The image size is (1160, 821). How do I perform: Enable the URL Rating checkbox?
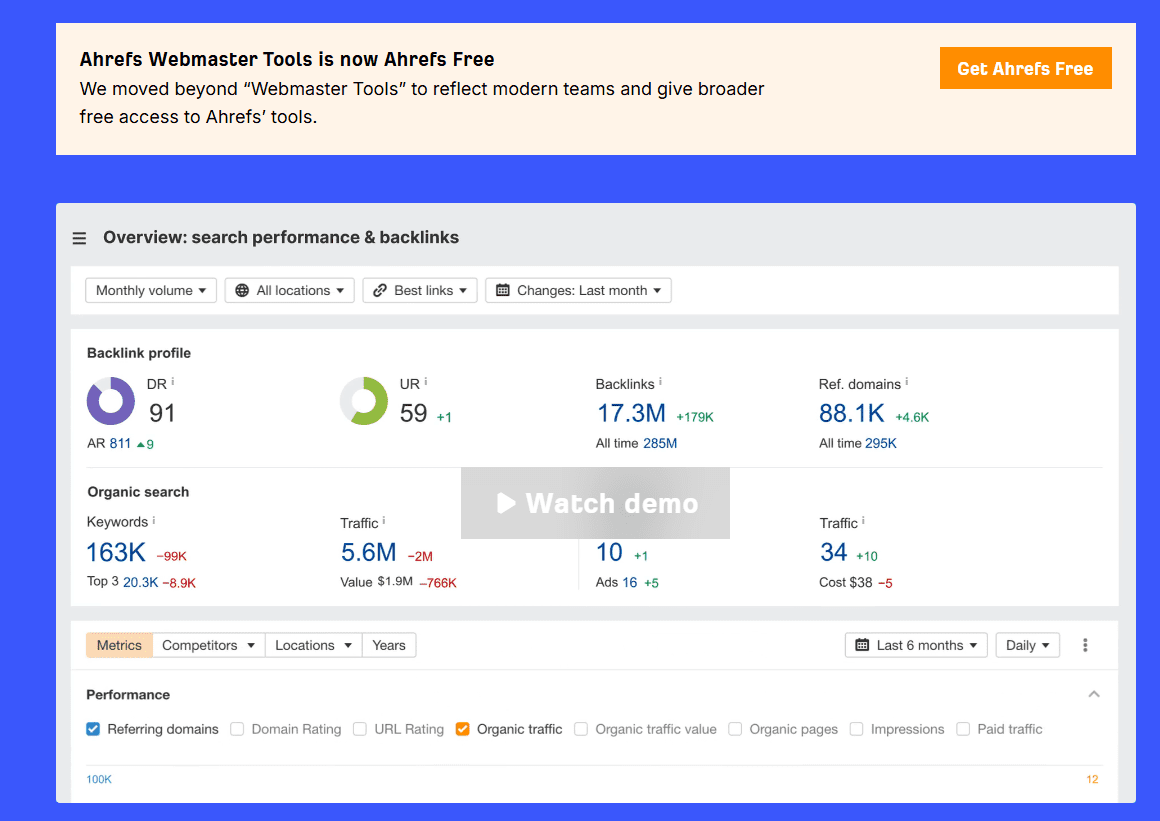pyautogui.click(x=360, y=729)
